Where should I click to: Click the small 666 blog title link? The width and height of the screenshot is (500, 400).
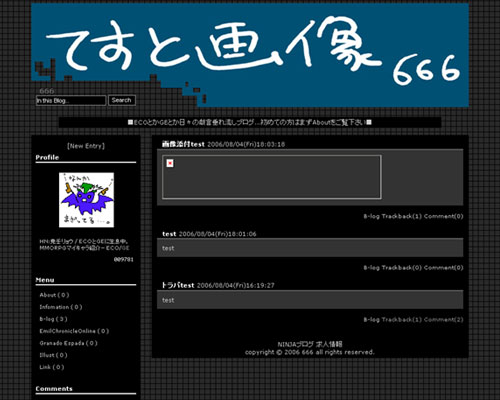tap(47, 91)
